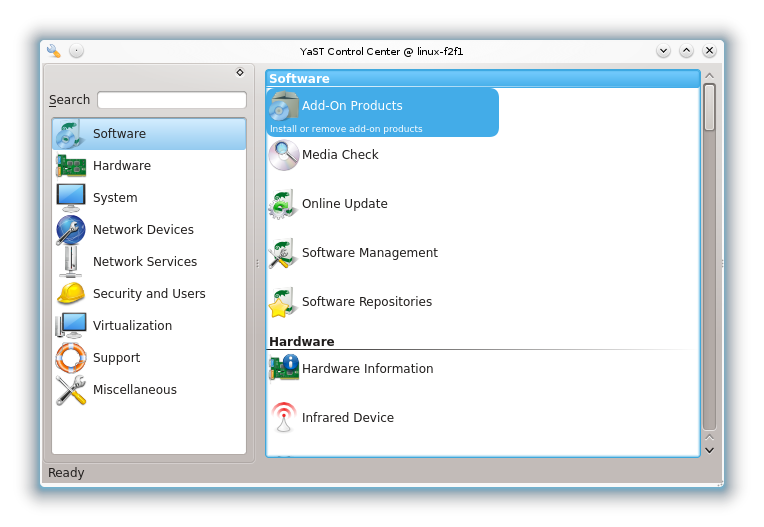Select the System category
This screenshot has height=527, width=764.
[149, 198]
